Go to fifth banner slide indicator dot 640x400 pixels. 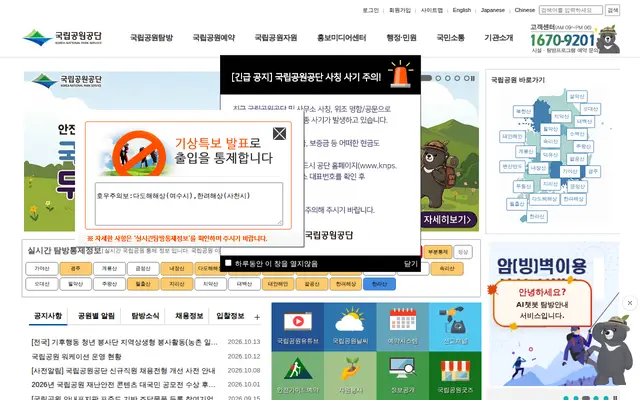point(467,78)
